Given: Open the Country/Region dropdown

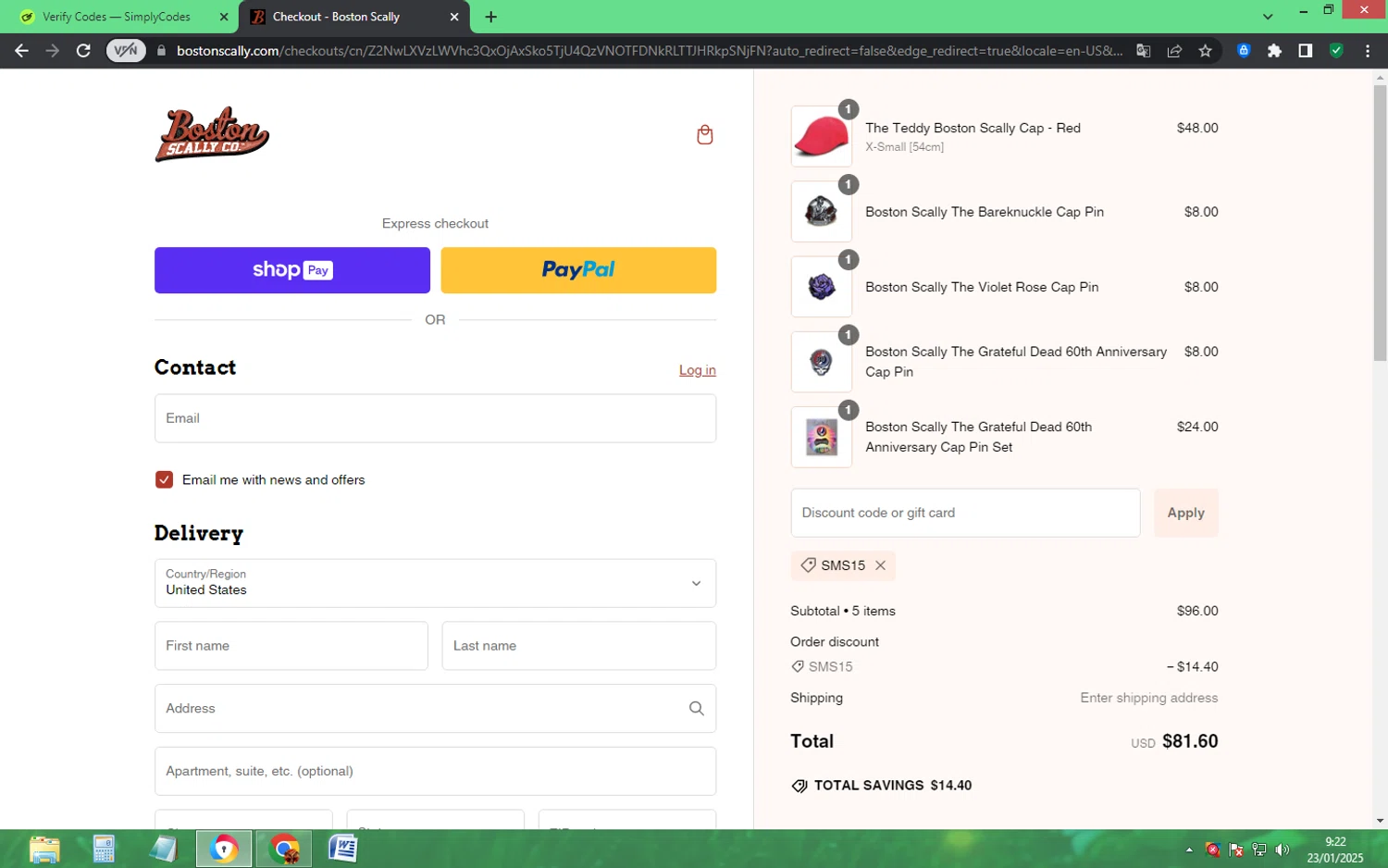Looking at the screenshot, I should [x=435, y=583].
